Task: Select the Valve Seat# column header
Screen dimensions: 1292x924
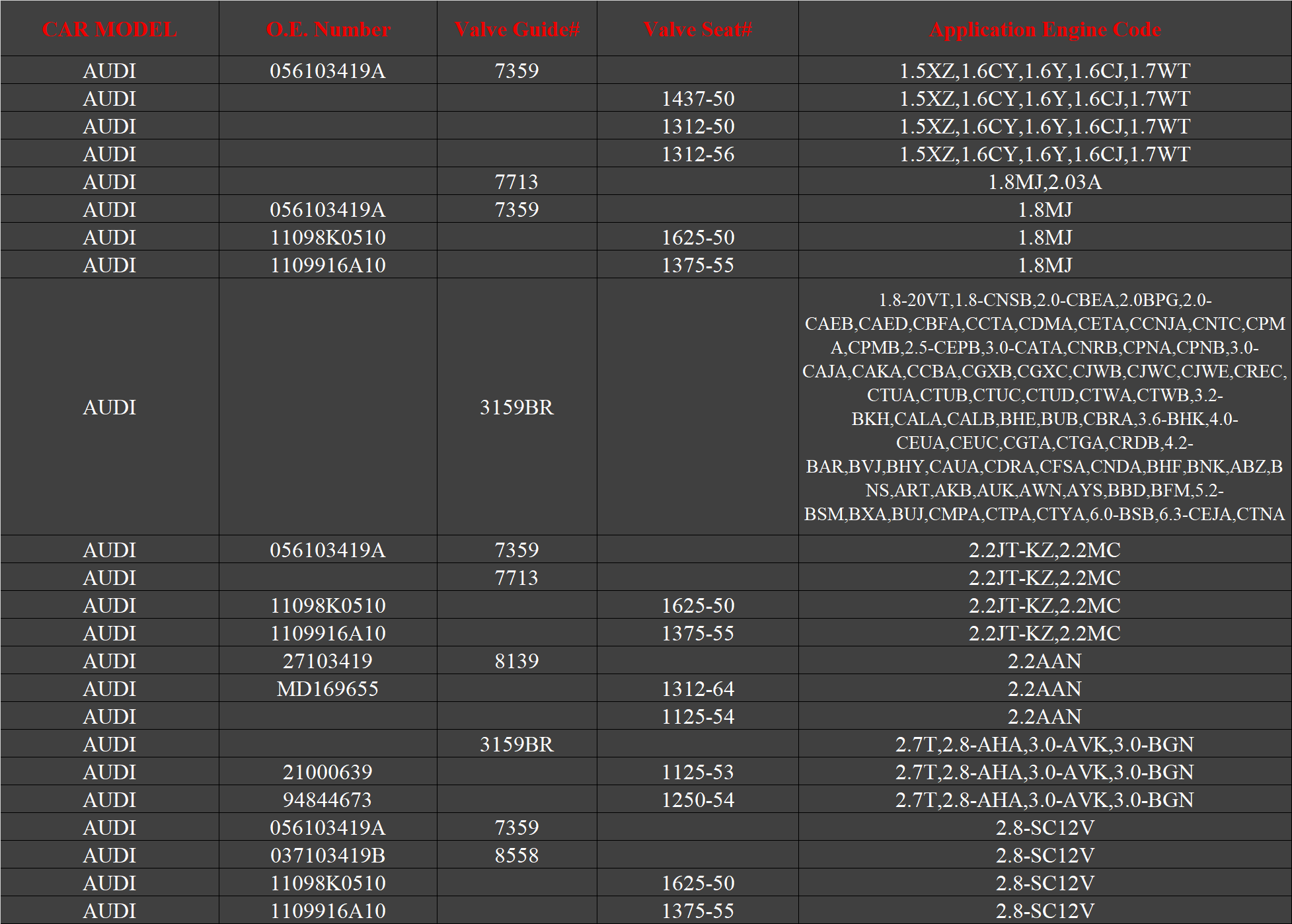Action: point(698,30)
